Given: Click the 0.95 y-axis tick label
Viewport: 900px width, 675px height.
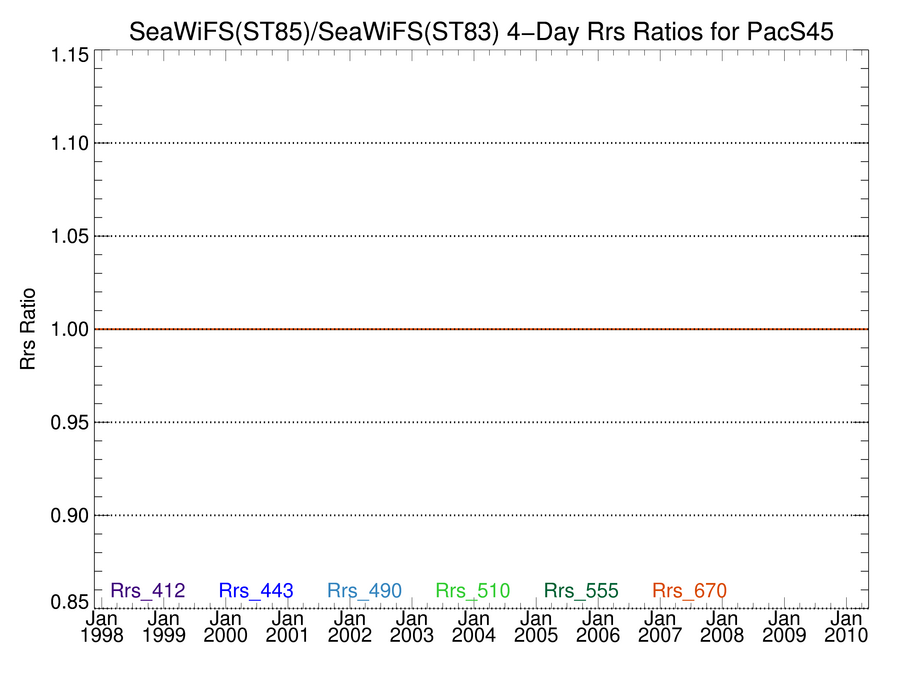Looking at the screenshot, I should click(x=70, y=422).
